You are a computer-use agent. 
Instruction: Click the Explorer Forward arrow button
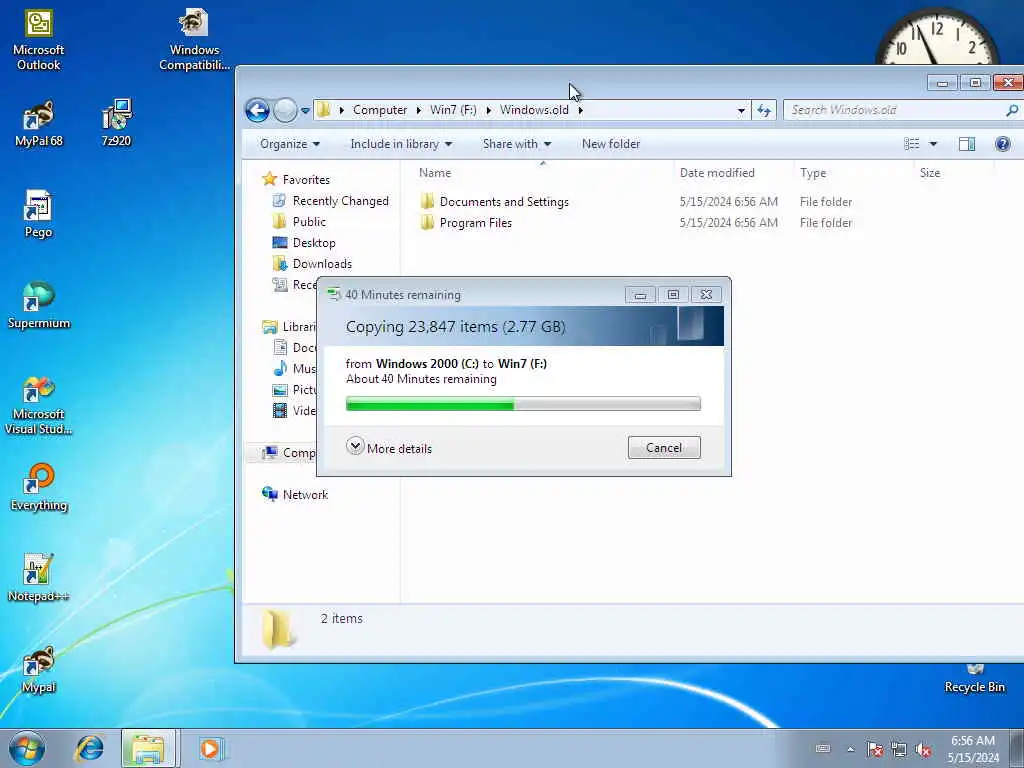click(285, 110)
